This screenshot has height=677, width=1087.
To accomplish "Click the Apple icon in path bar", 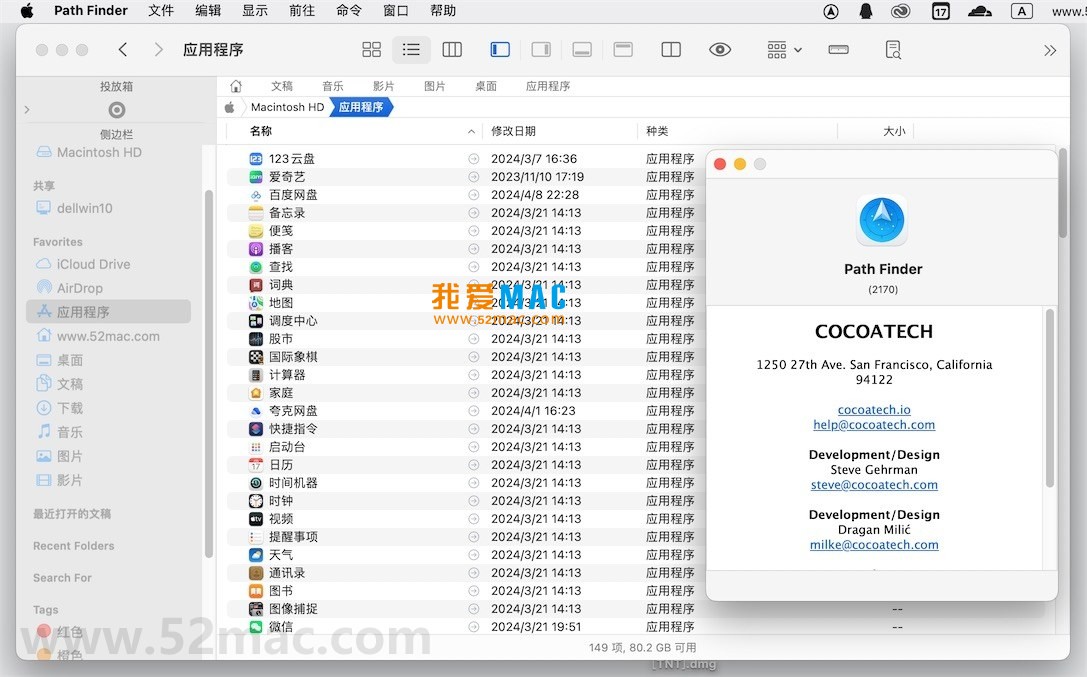I will pyautogui.click(x=229, y=107).
